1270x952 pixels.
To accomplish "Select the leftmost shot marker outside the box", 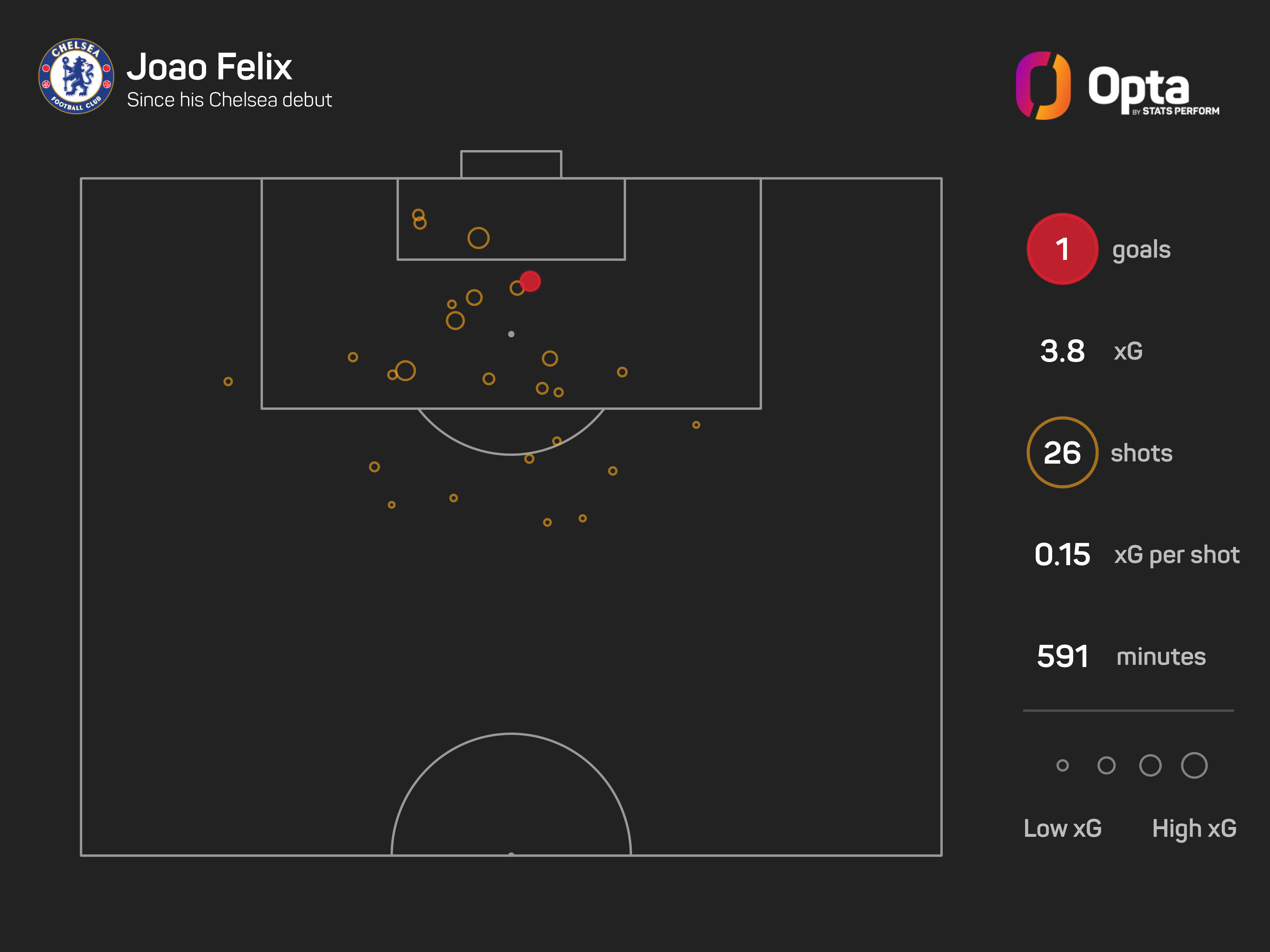I will (x=228, y=382).
